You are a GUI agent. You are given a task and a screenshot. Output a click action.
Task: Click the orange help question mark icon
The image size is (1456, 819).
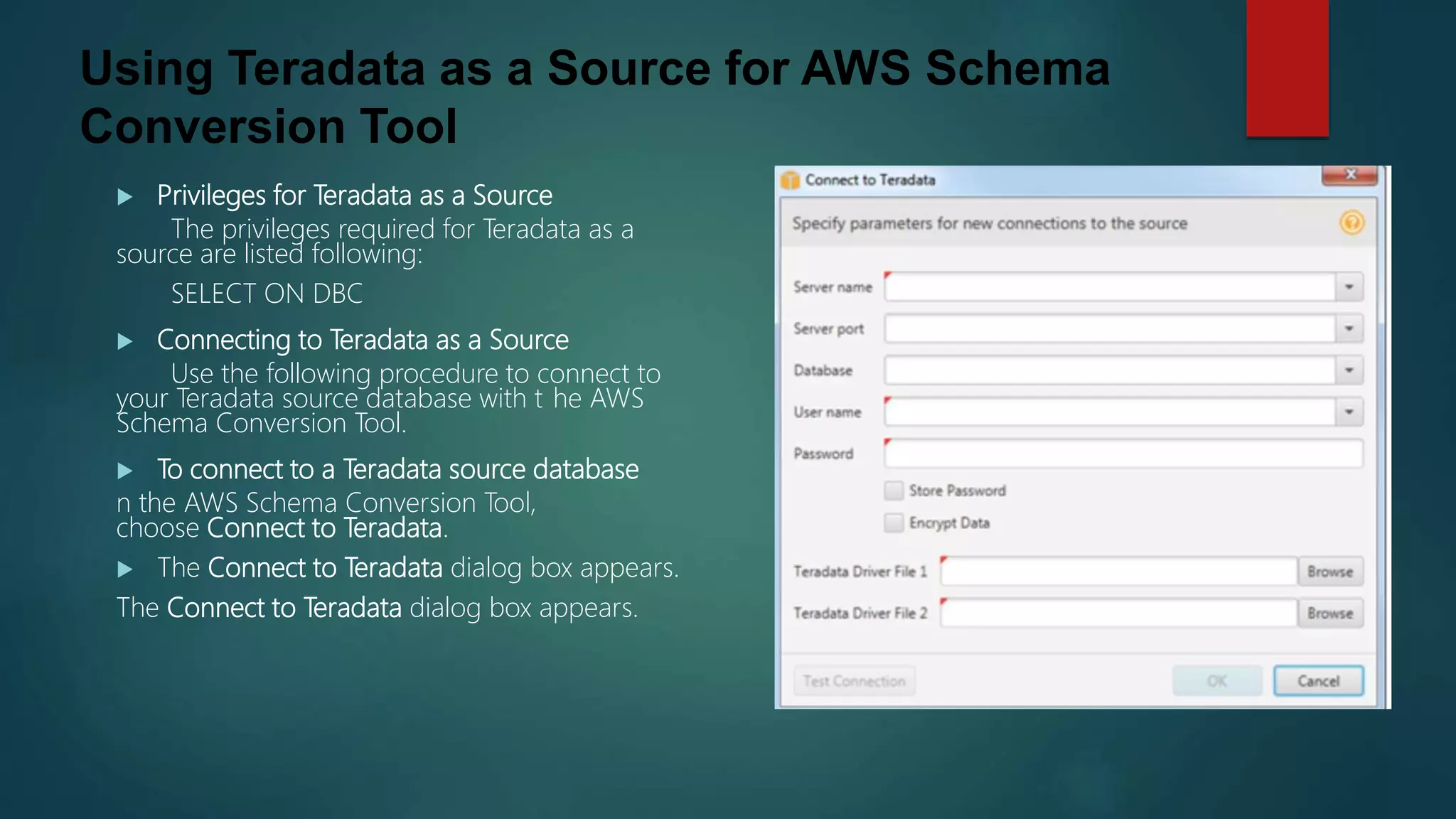point(1351,223)
